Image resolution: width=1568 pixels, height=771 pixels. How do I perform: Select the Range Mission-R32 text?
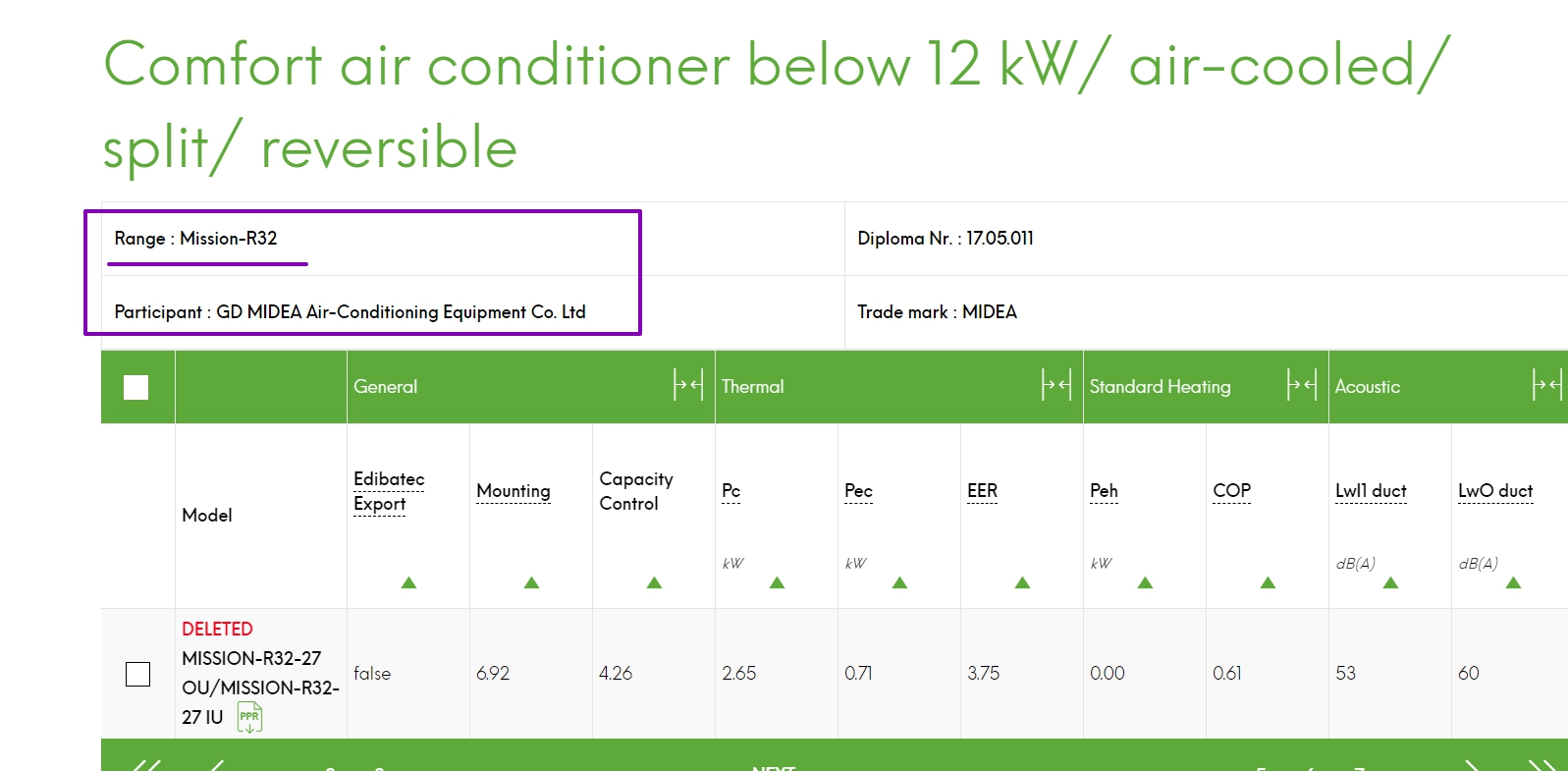click(x=196, y=239)
